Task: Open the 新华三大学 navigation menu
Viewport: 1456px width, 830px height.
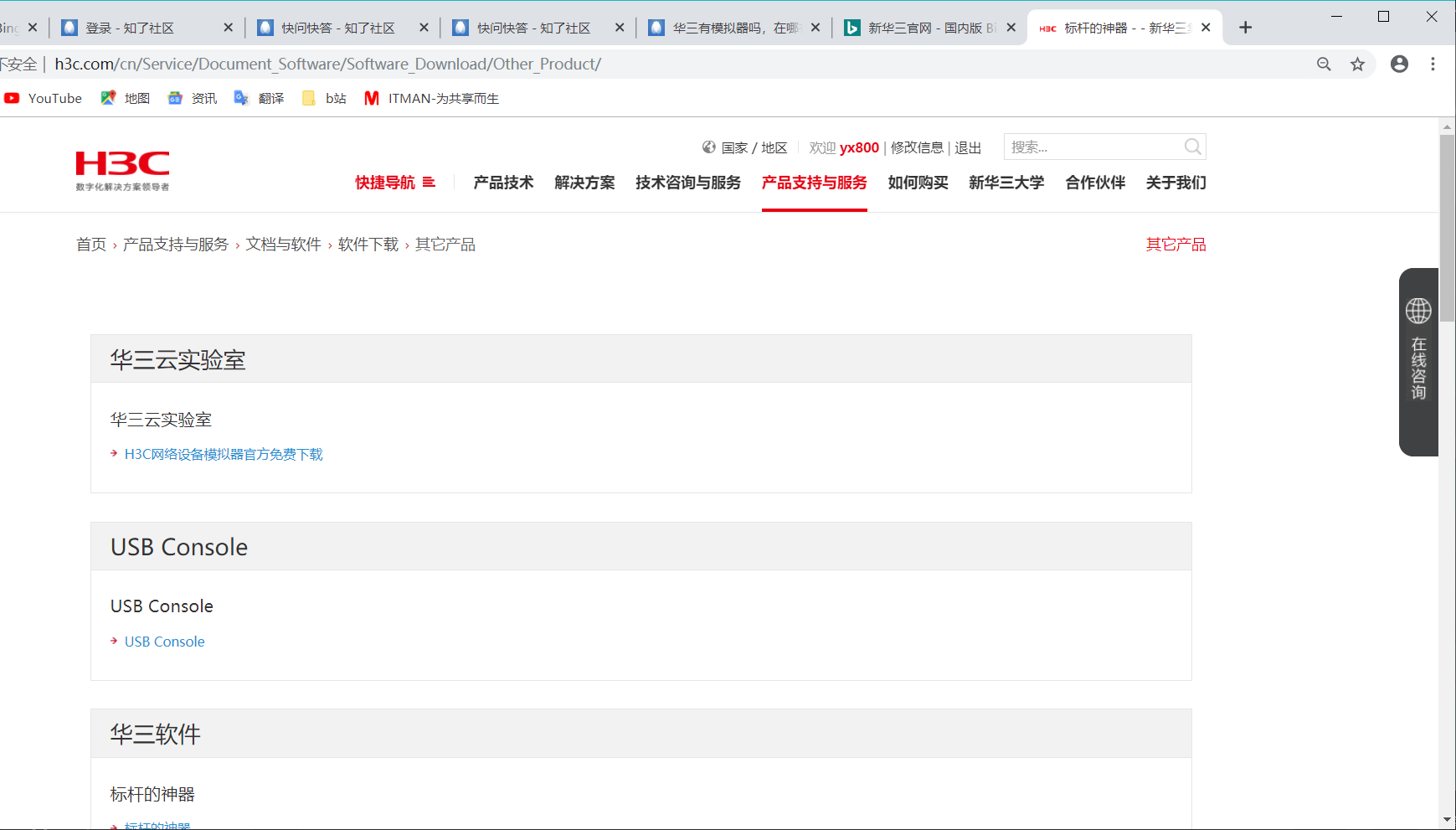Action: click(1006, 183)
